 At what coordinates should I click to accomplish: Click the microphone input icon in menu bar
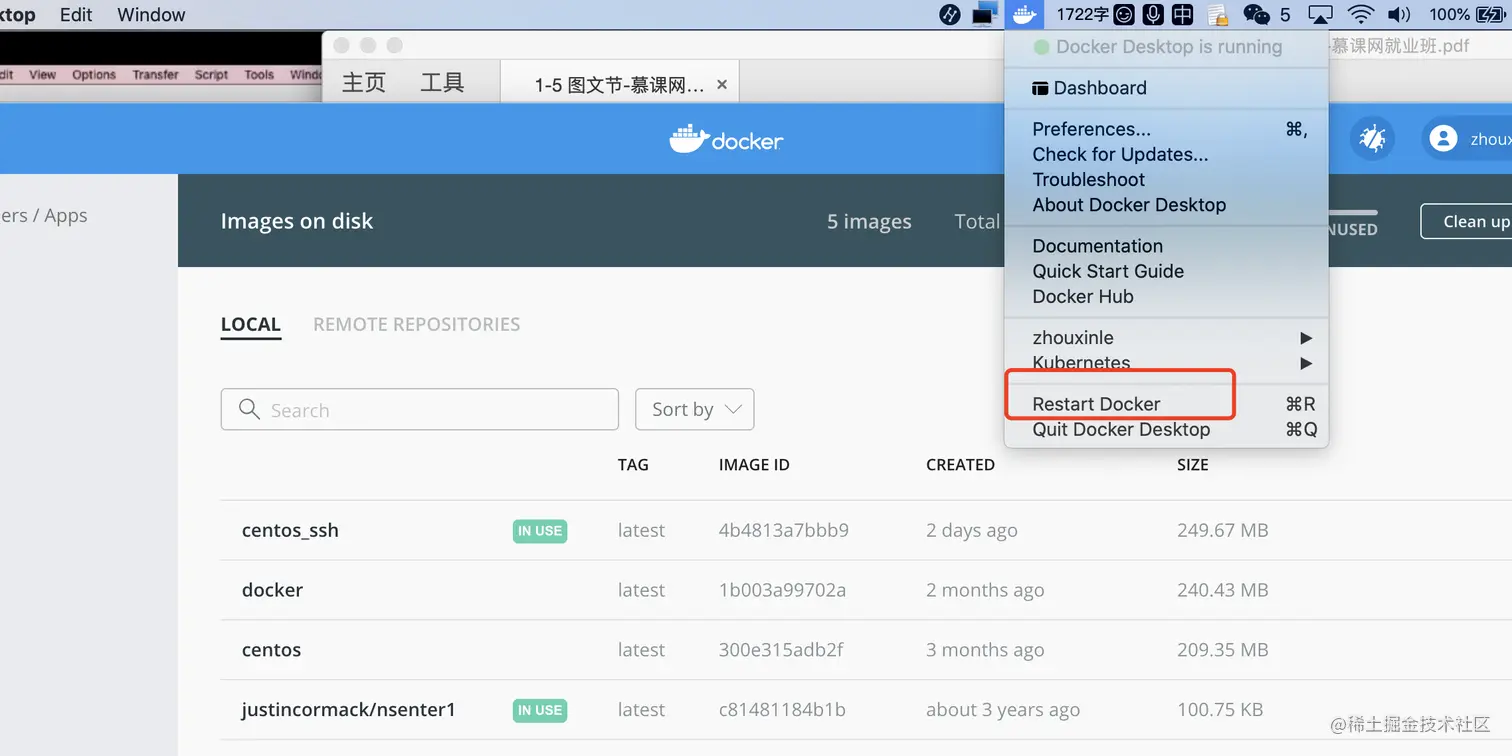tap(1153, 14)
